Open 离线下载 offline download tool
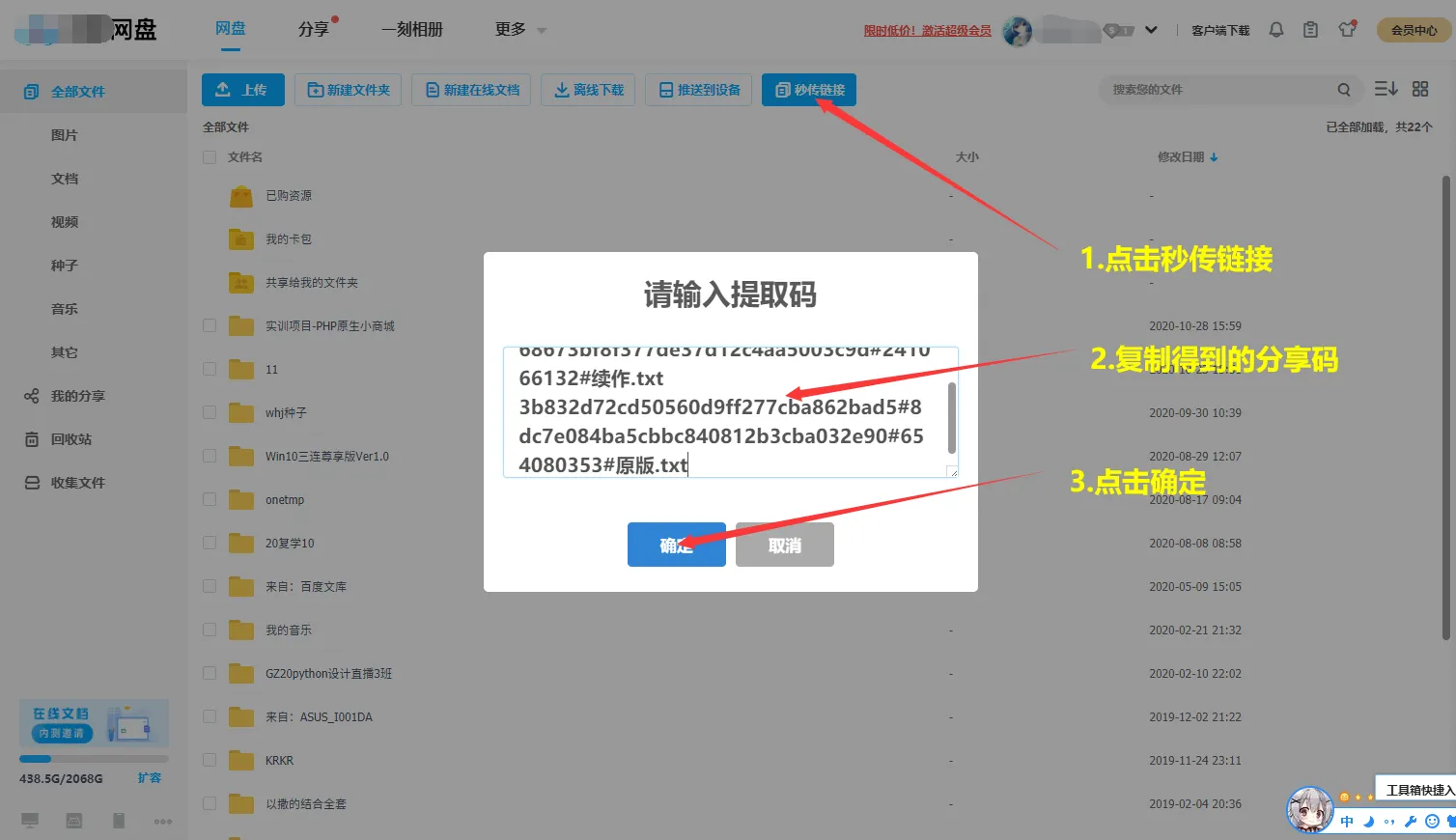1456x840 pixels. coord(588,89)
